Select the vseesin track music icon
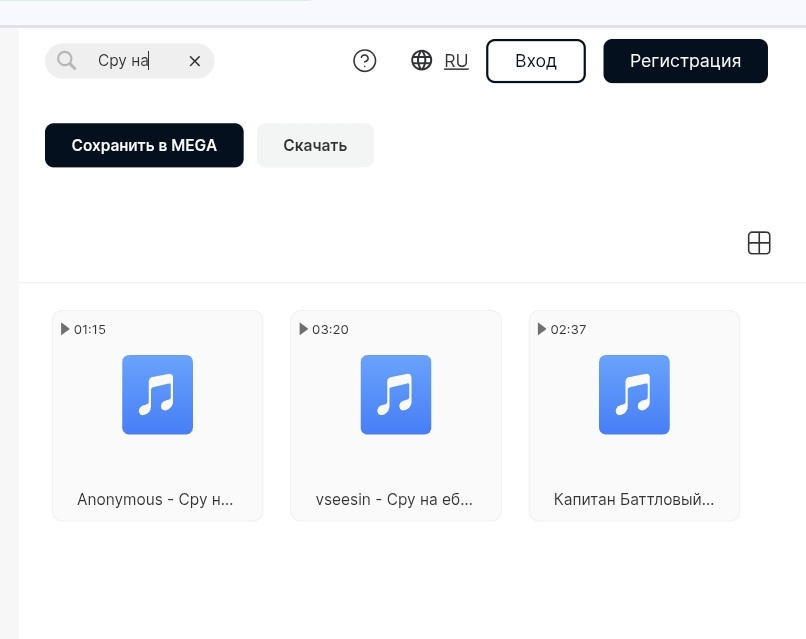The width and height of the screenshot is (806, 639). pyautogui.click(x=396, y=394)
